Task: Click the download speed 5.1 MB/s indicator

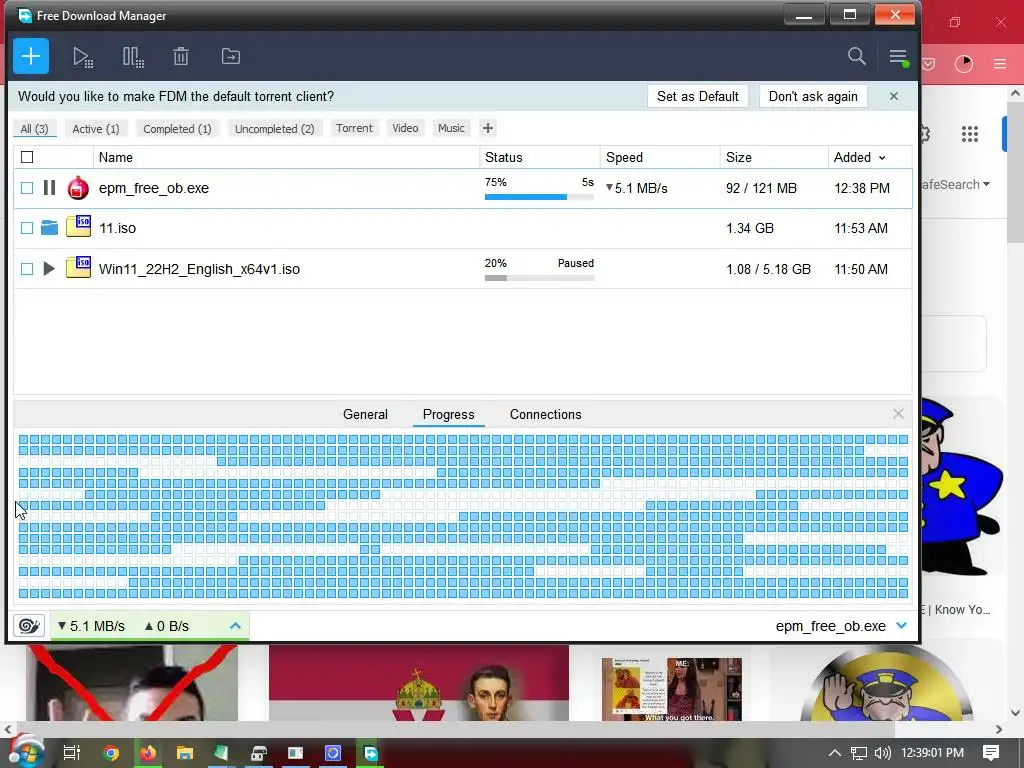Action: pos(91,626)
